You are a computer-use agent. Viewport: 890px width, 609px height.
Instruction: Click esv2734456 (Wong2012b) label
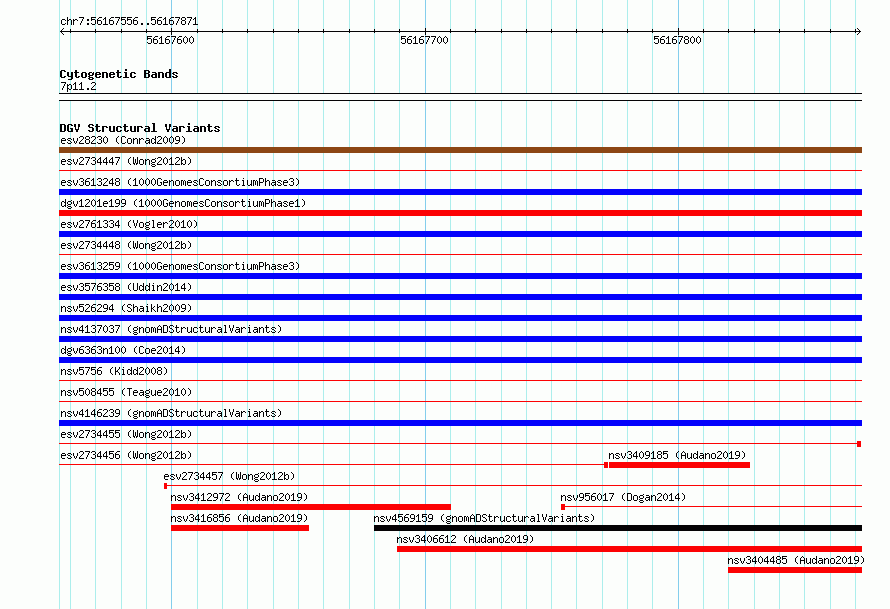126,455
